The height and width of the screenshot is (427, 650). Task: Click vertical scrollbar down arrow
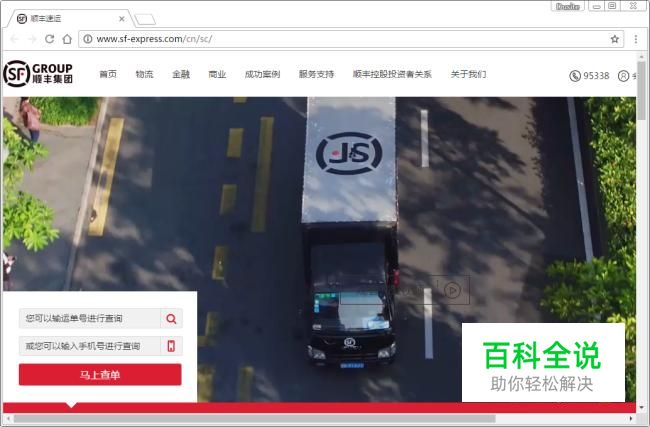point(641,408)
